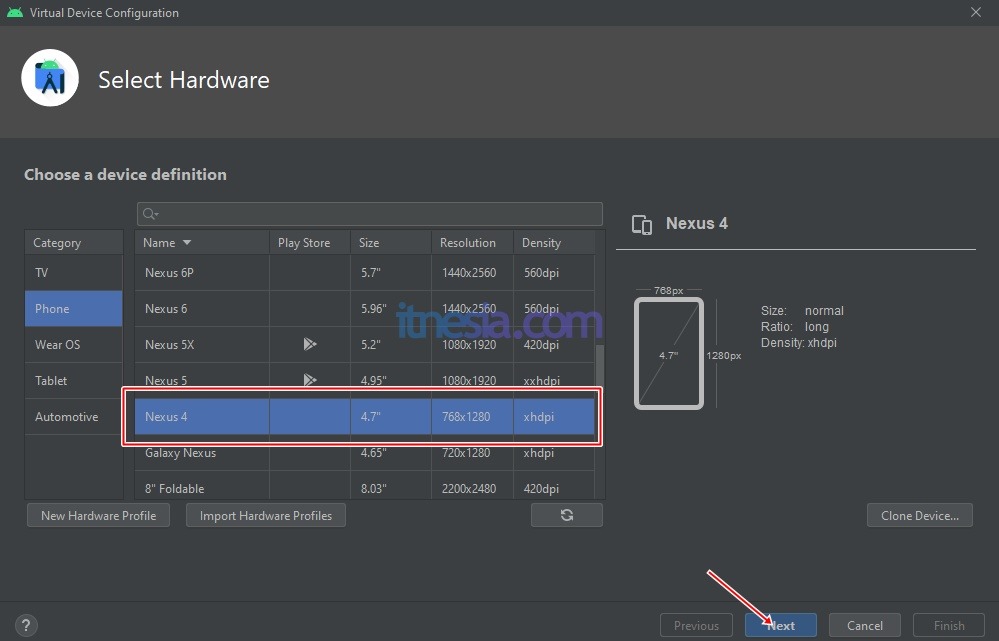
Task: Proceed with the Next button
Action: pyautogui.click(x=781, y=625)
